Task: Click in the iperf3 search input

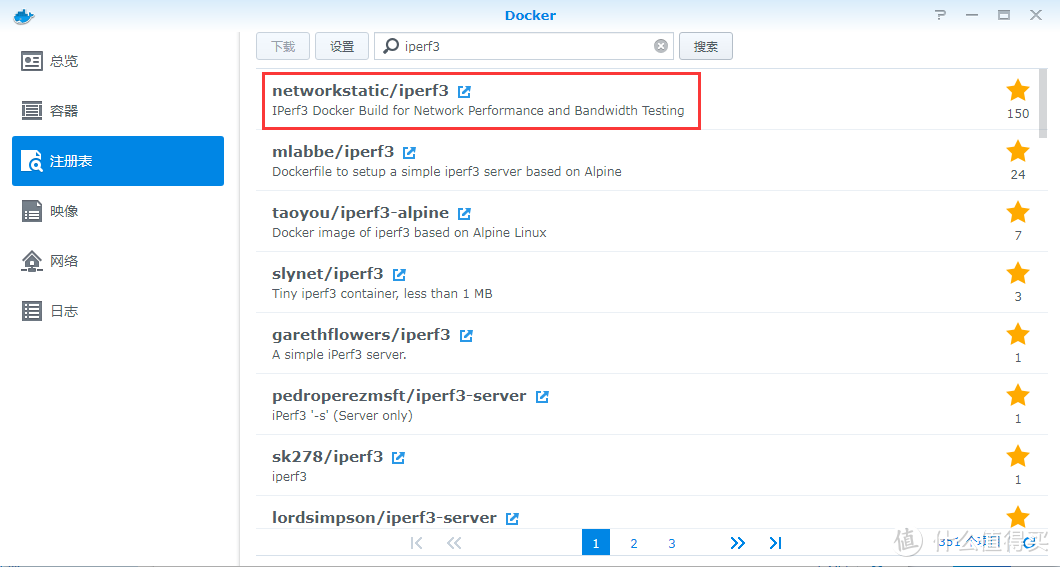Action: 524,46
